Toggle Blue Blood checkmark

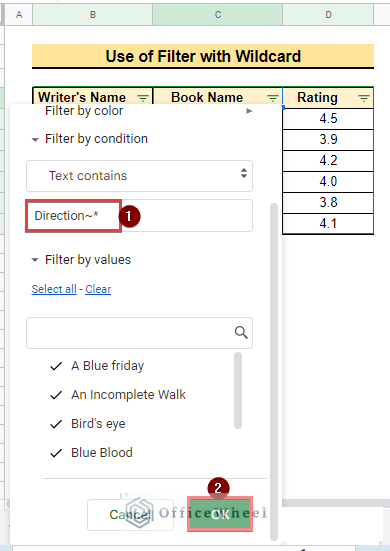tap(56, 453)
